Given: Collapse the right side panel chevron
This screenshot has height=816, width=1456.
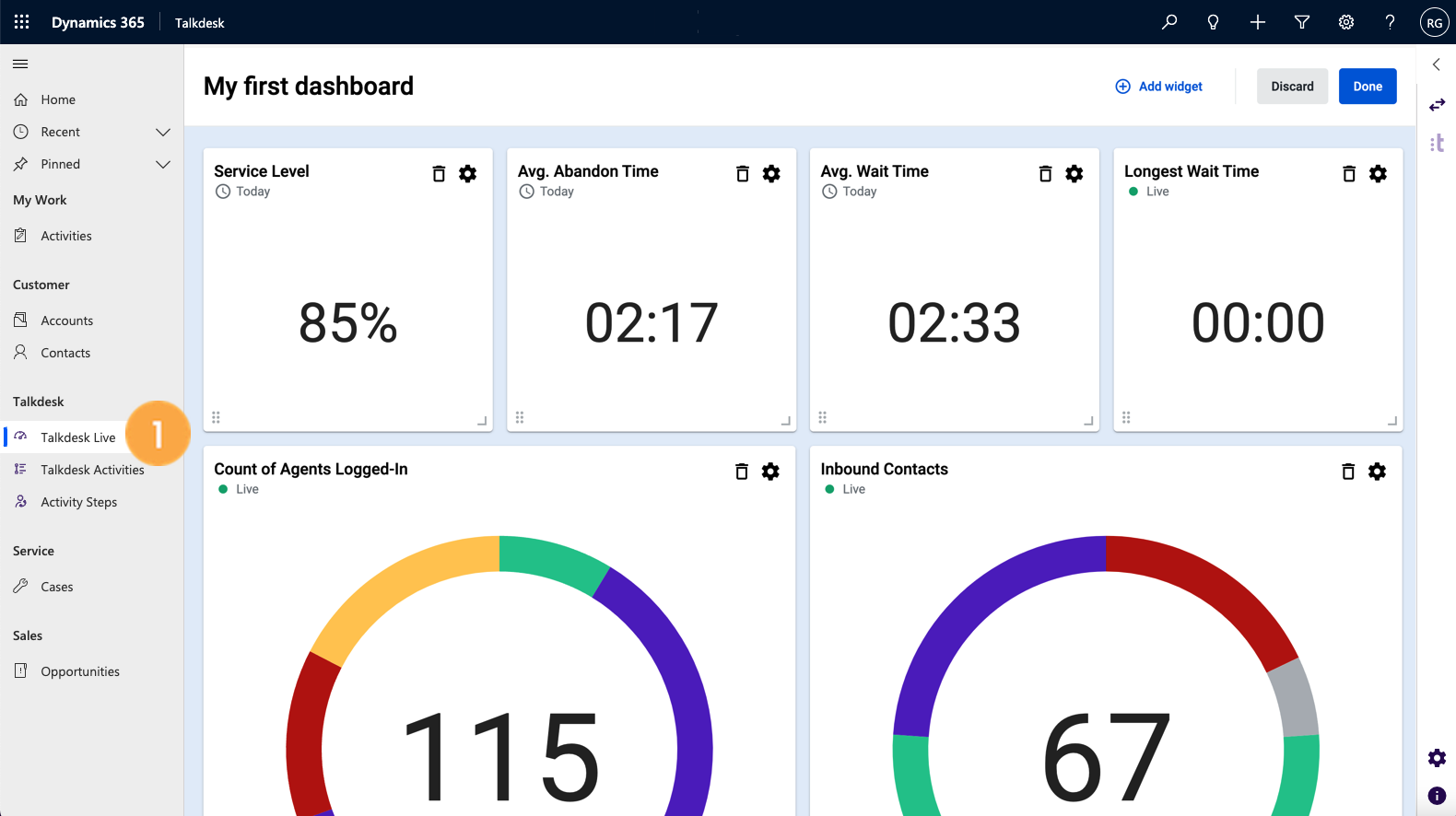Looking at the screenshot, I should 1436,64.
